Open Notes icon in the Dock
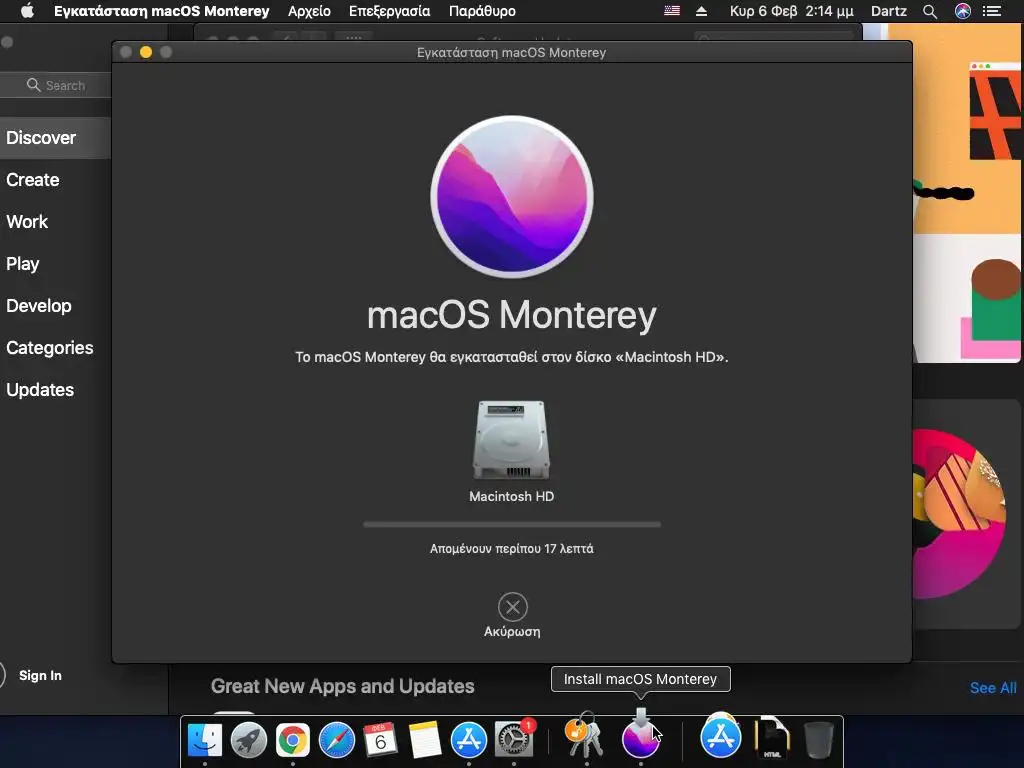The image size is (1024, 768). pyautogui.click(x=424, y=740)
